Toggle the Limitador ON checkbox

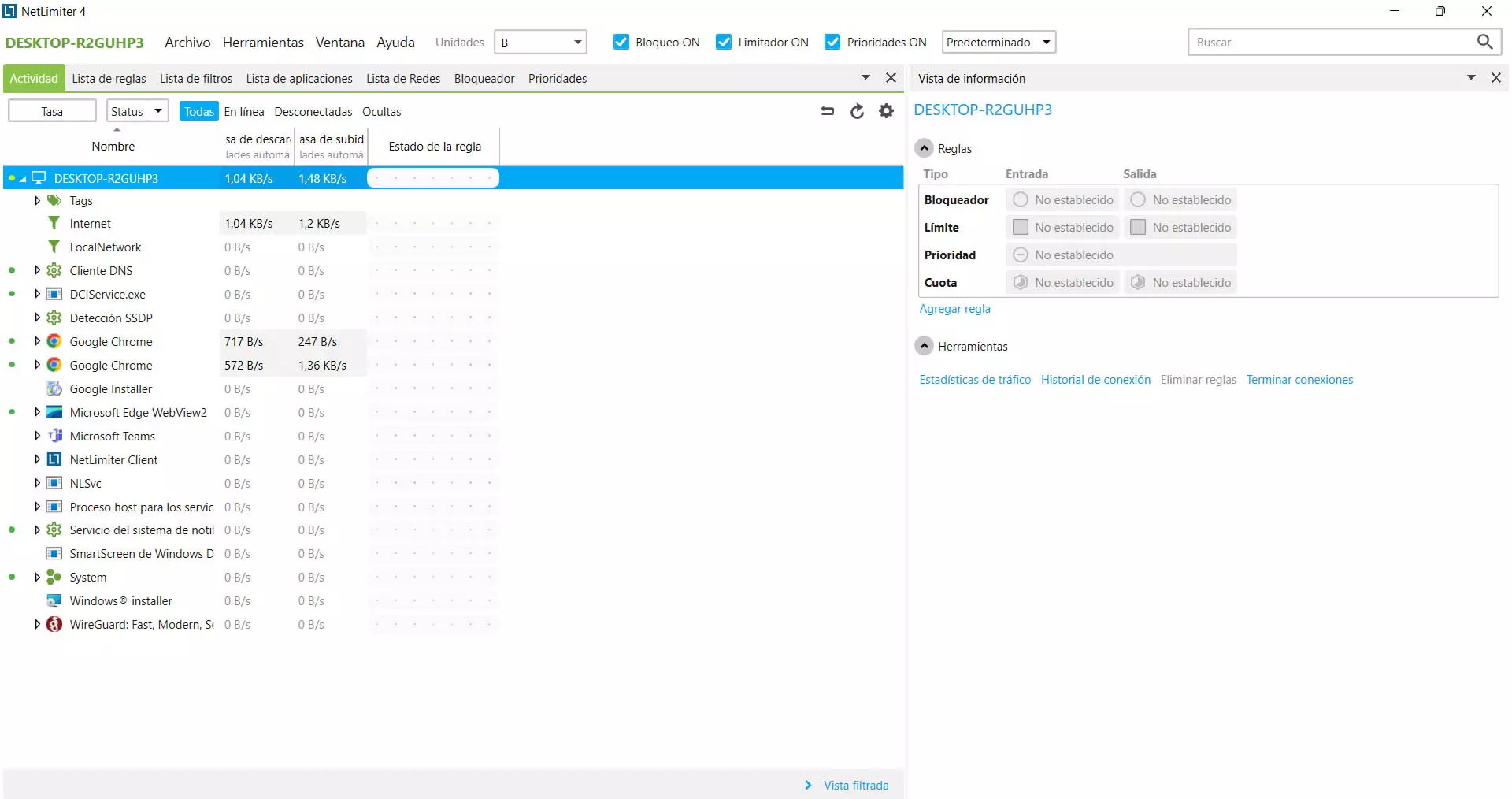[x=723, y=42]
